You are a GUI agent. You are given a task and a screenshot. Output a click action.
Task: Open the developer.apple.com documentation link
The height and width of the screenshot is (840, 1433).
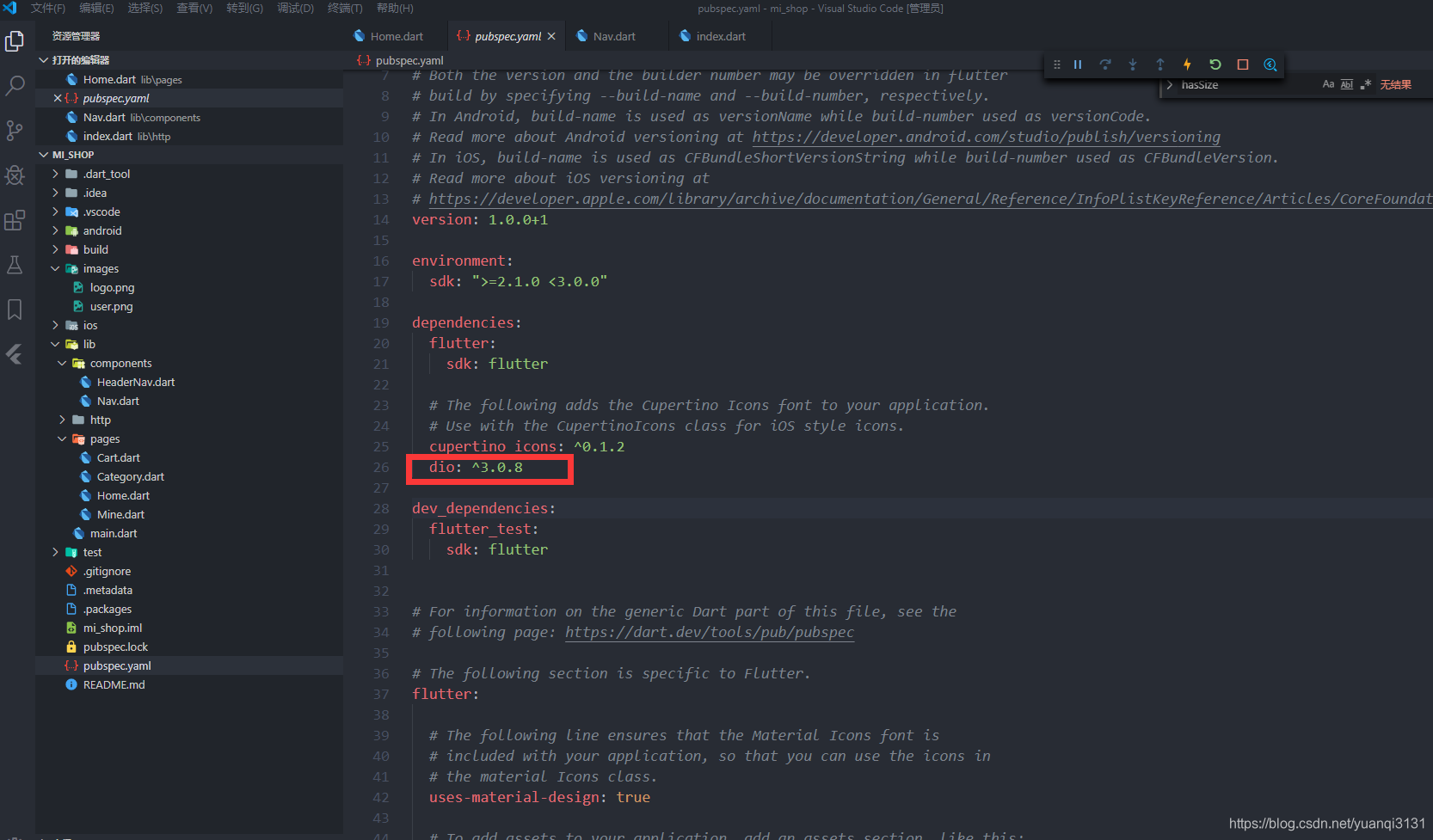[930, 199]
